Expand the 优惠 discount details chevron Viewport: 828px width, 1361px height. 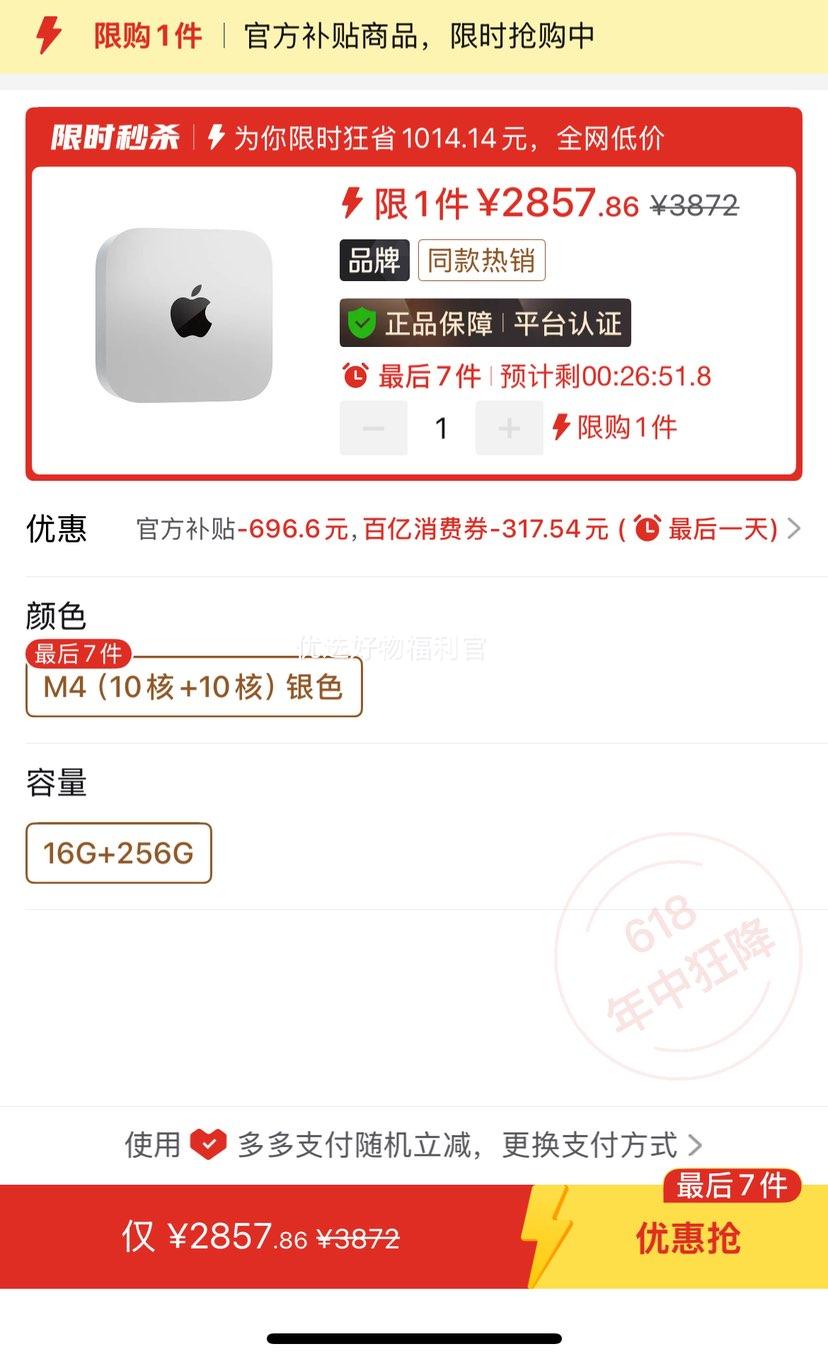(794, 528)
